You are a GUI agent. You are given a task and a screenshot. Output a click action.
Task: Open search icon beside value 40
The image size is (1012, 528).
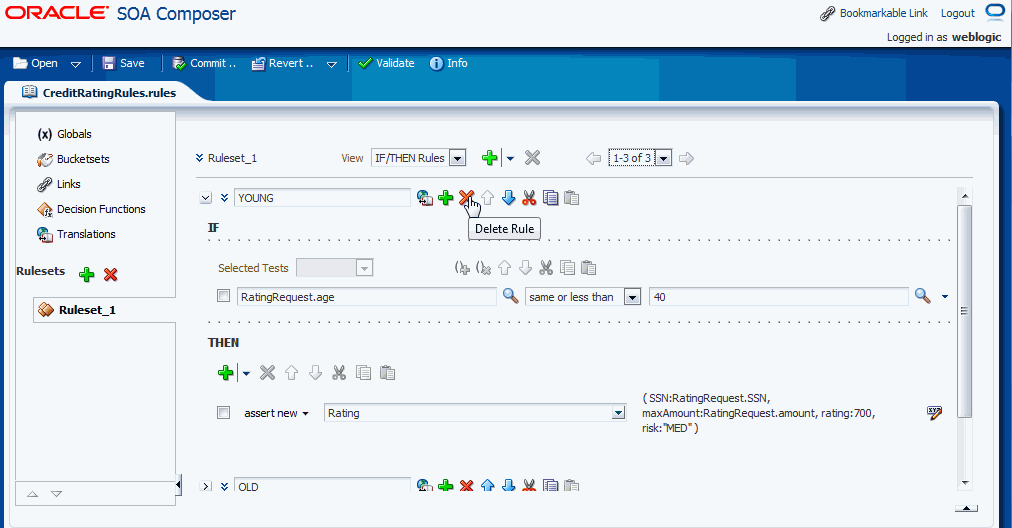923,296
